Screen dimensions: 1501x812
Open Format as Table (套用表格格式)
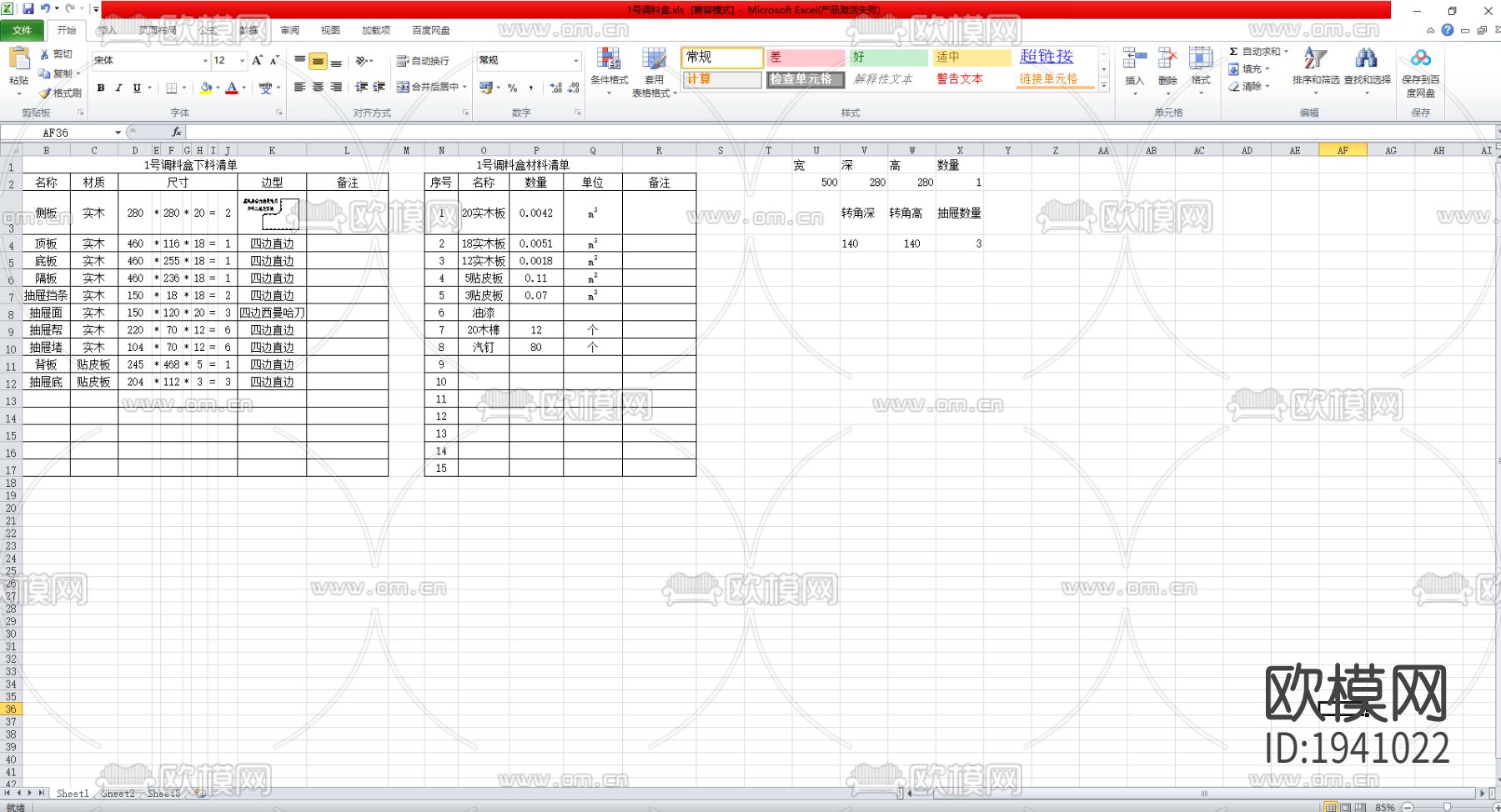[654, 73]
